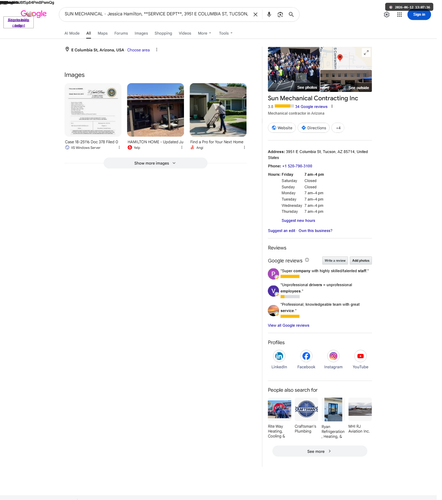Image resolution: width=442 pixels, height=500 pixels.
Task: Expand Show more images
Action: point(155,163)
